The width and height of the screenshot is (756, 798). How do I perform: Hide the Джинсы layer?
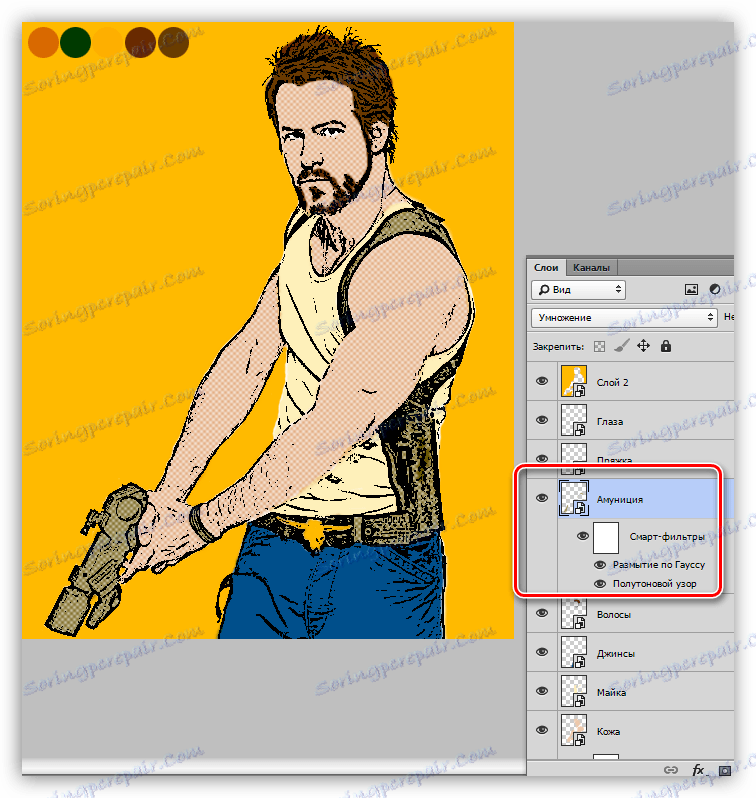pyautogui.click(x=542, y=653)
